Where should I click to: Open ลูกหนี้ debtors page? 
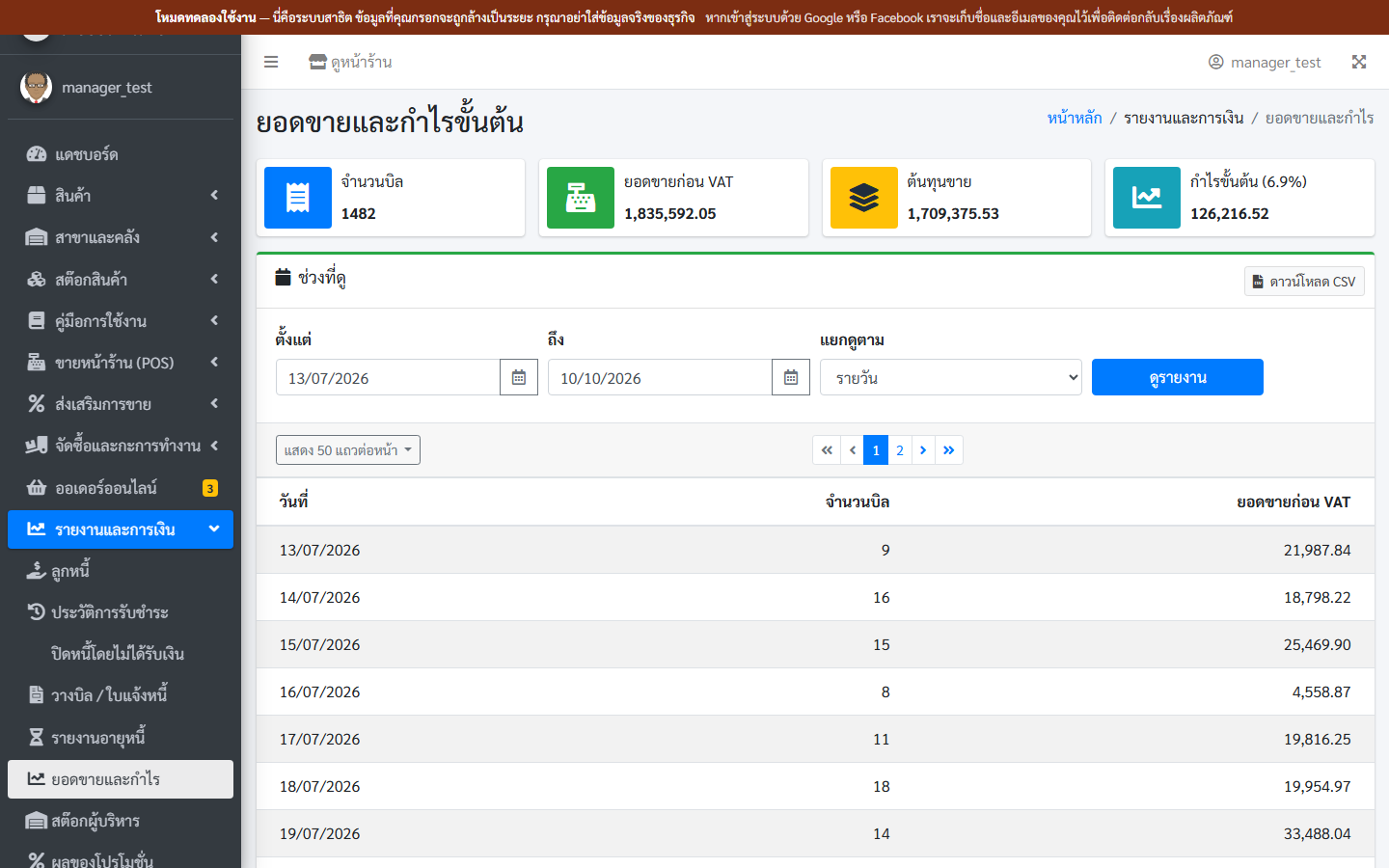pyautogui.click(x=121, y=571)
